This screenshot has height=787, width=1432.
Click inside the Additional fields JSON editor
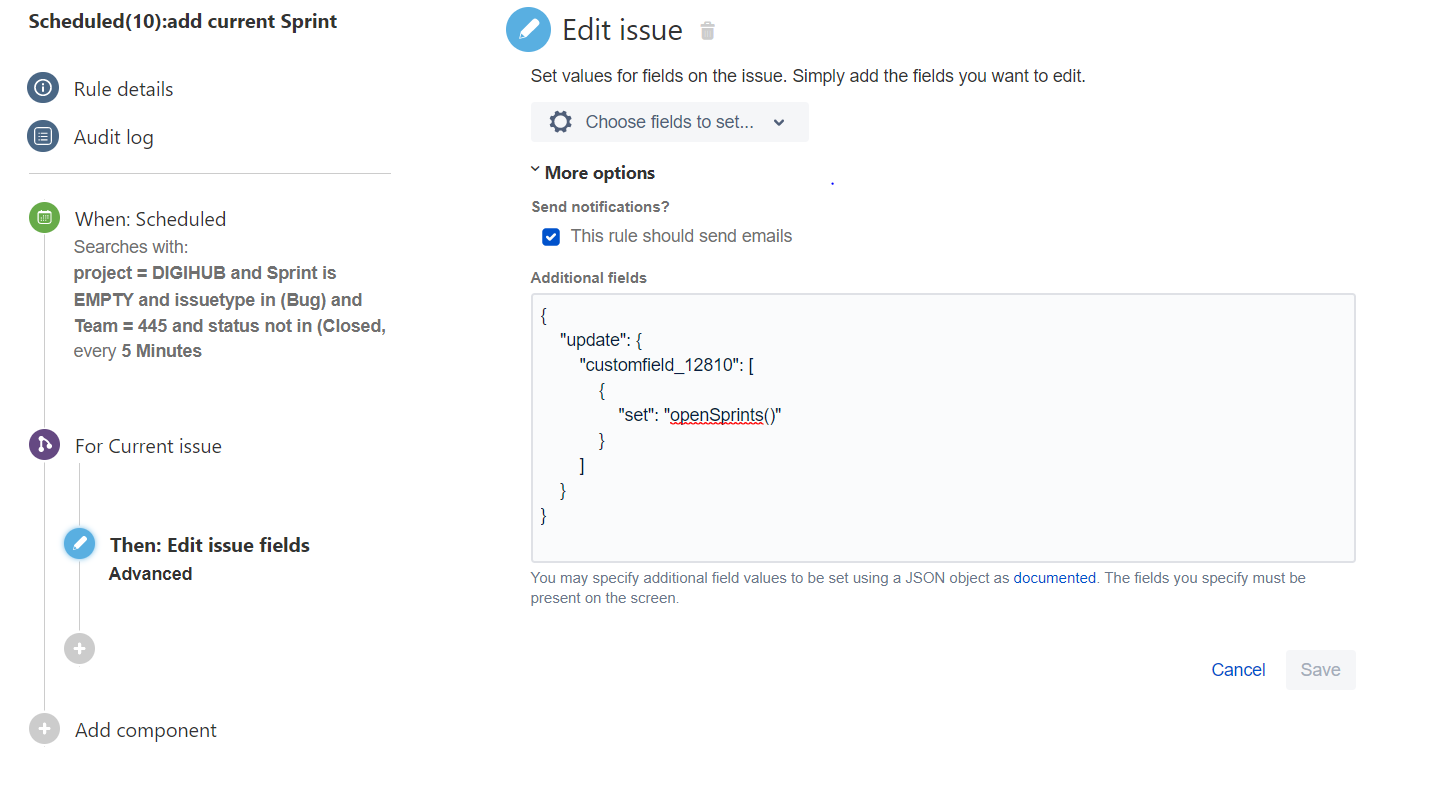point(942,427)
